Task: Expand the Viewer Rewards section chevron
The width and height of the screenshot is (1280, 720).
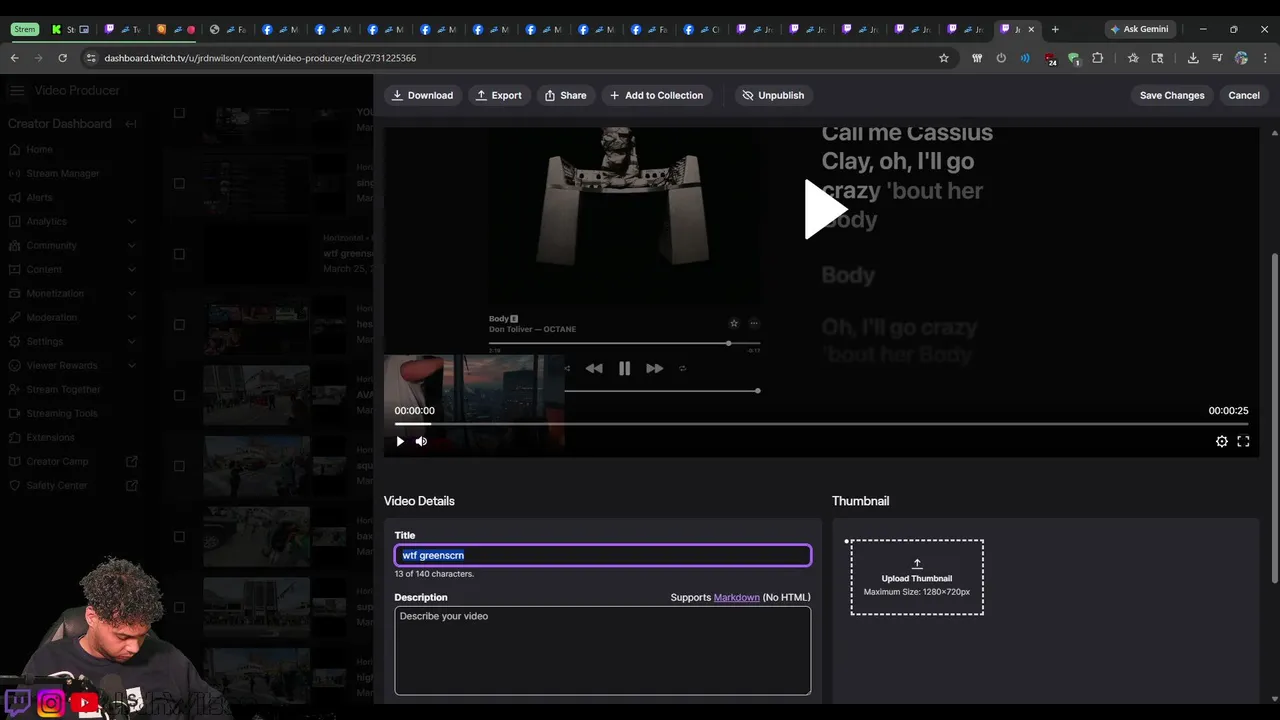Action: 131,365
